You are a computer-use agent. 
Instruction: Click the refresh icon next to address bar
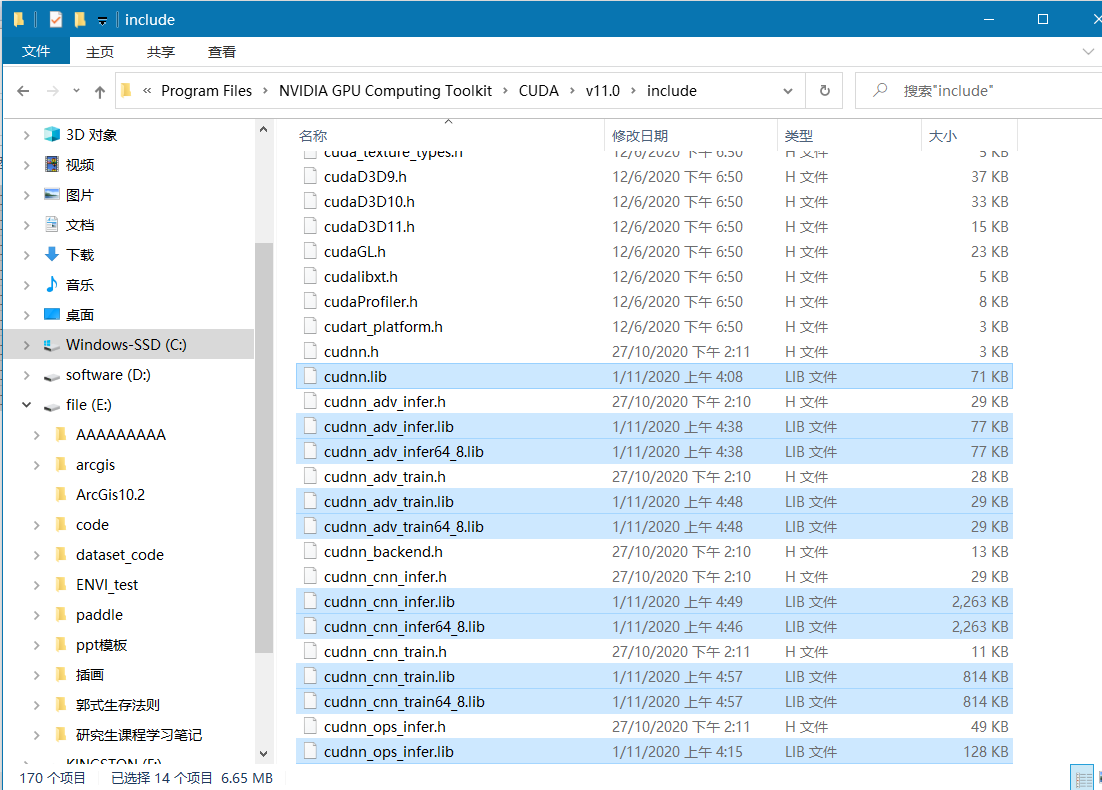click(x=823, y=90)
